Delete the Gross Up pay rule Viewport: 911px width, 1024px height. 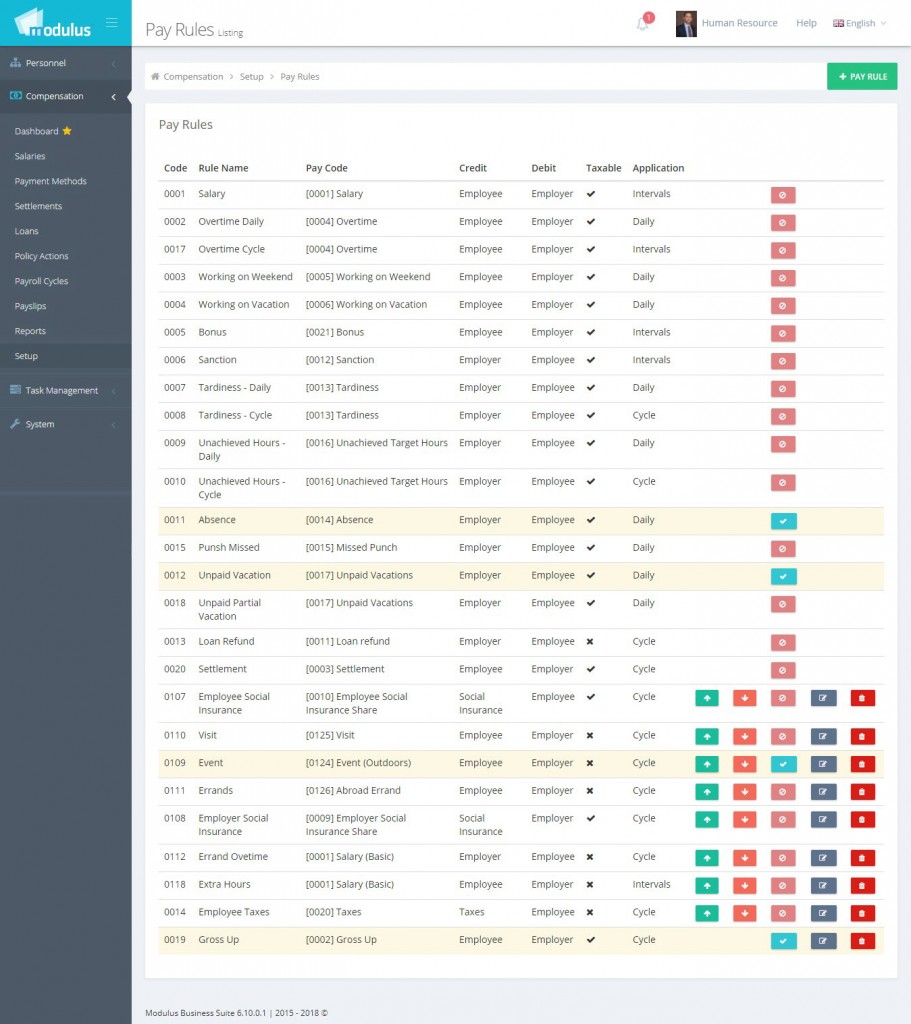[862, 940]
